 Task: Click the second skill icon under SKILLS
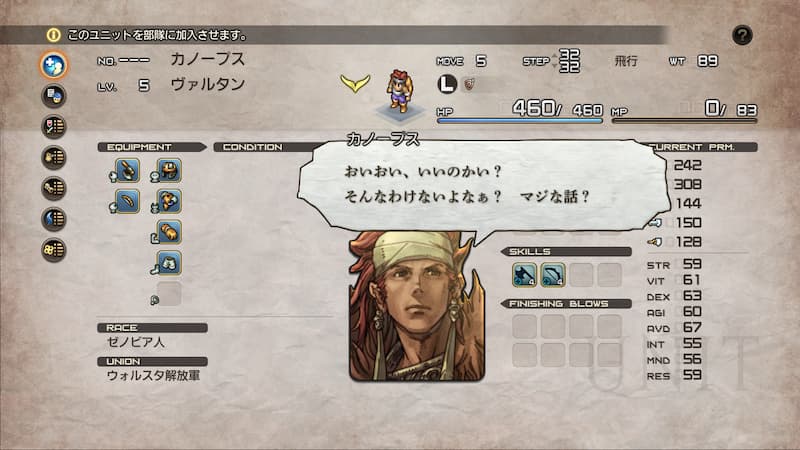coord(553,275)
